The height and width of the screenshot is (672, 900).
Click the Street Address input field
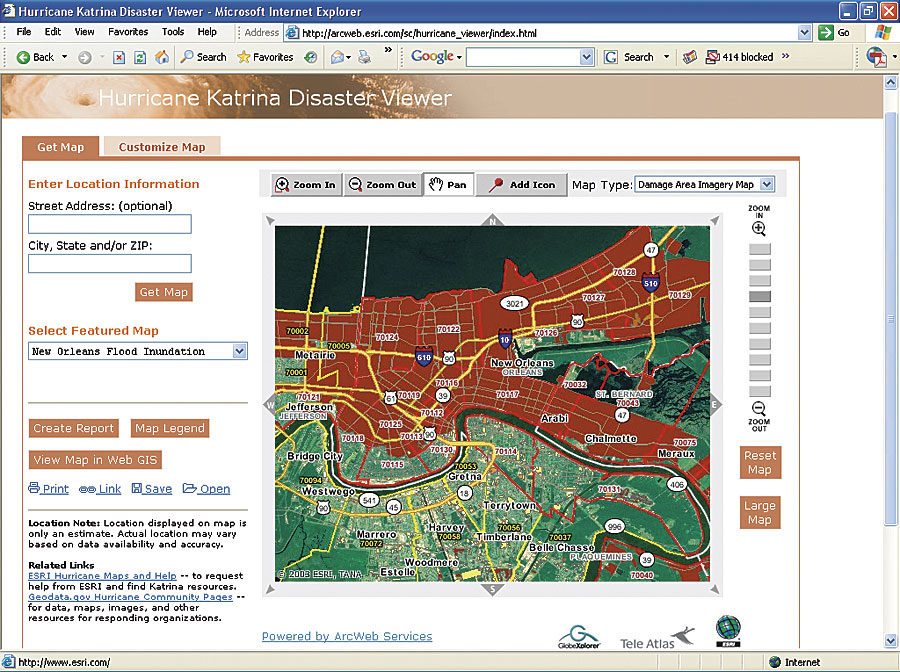coord(110,224)
